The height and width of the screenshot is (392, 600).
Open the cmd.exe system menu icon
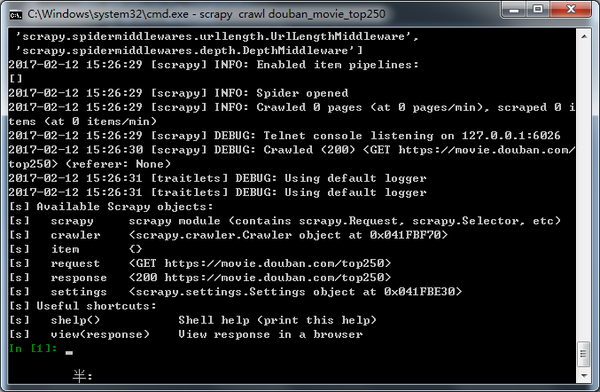click(15, 15)
